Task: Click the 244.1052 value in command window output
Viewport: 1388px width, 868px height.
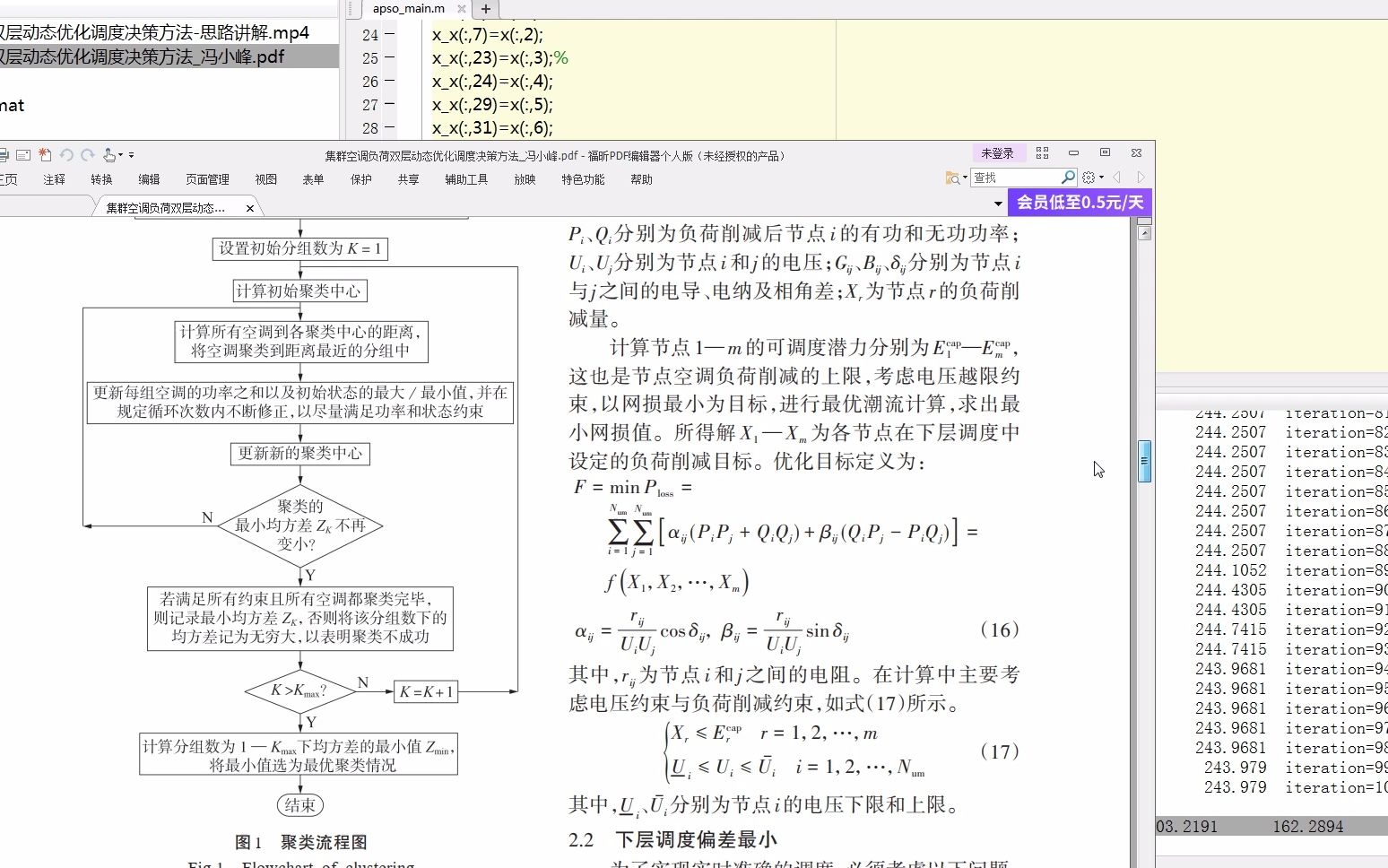Action: point(1230,570)
